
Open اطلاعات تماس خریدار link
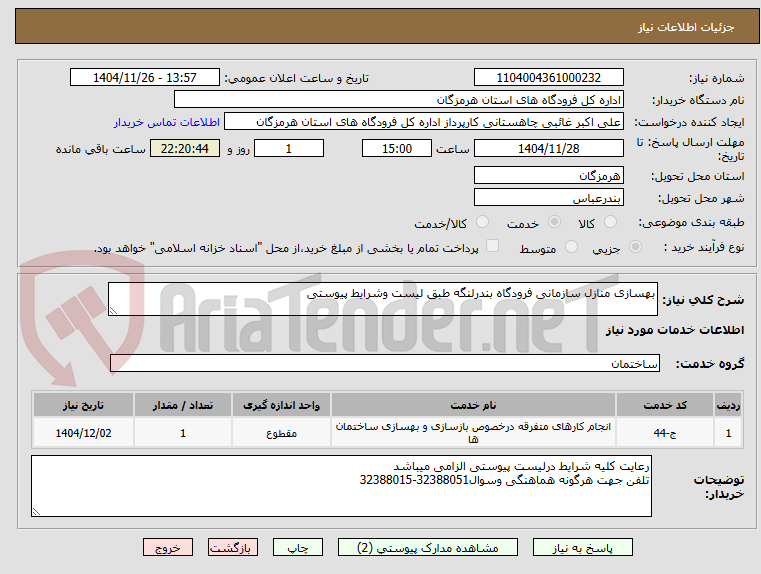tap(167, 122)
